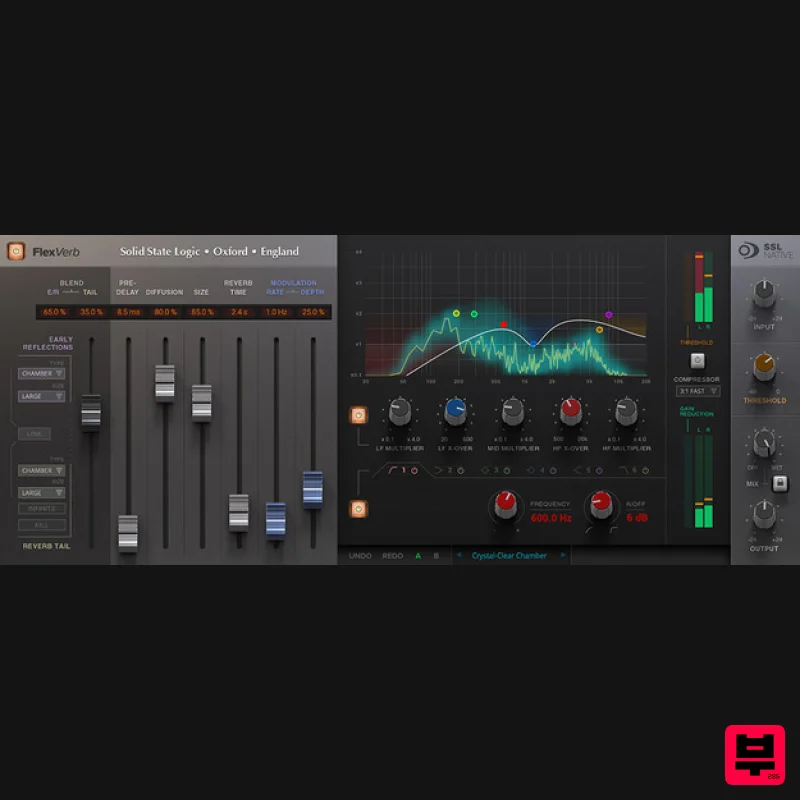The height and width of the screenshot is (800, 800).
Task: Click the yellow node on the EQ graph
Action: (456, 314)
